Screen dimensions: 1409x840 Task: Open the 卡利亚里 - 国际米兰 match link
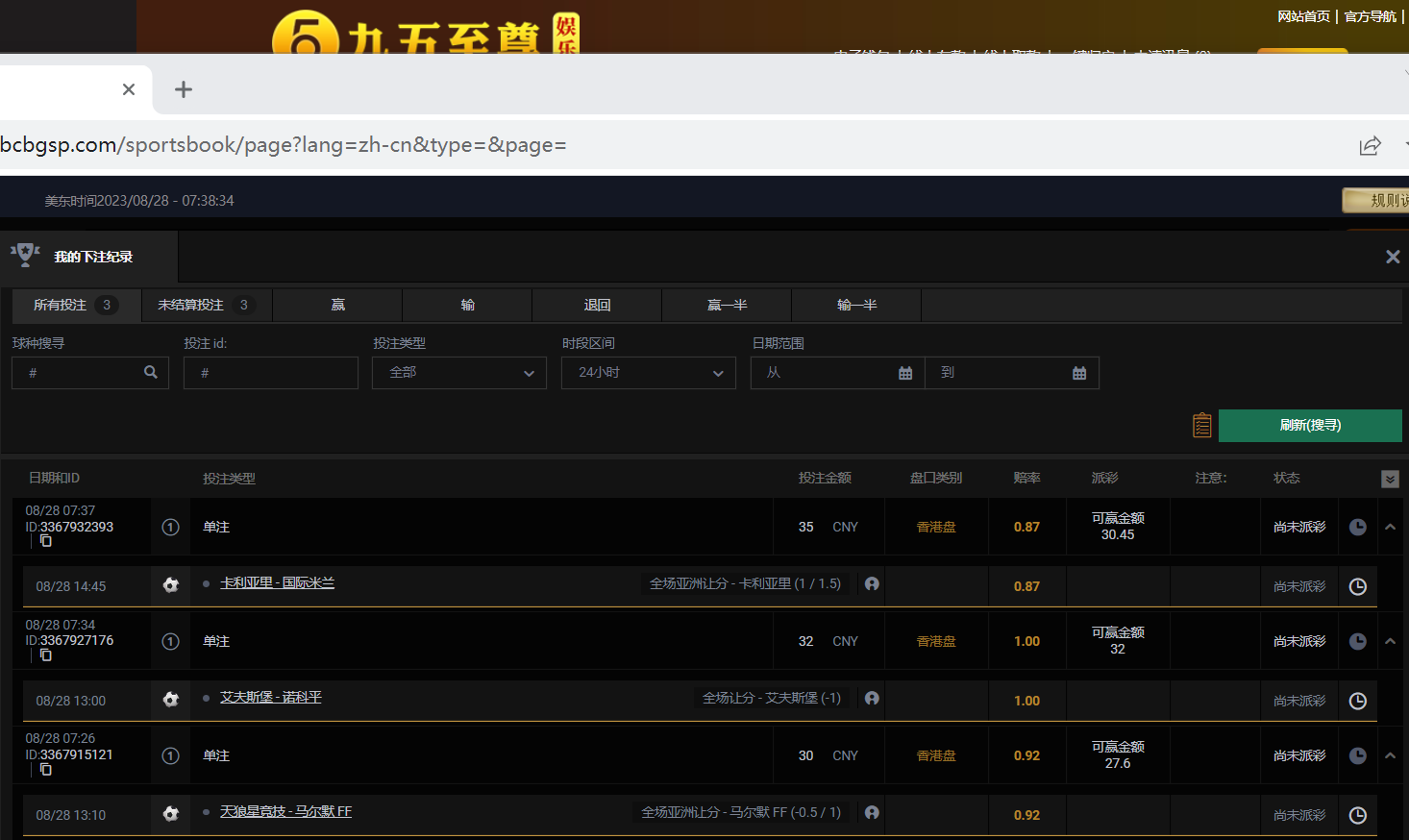pyautogui.click(x=277, y=583)
